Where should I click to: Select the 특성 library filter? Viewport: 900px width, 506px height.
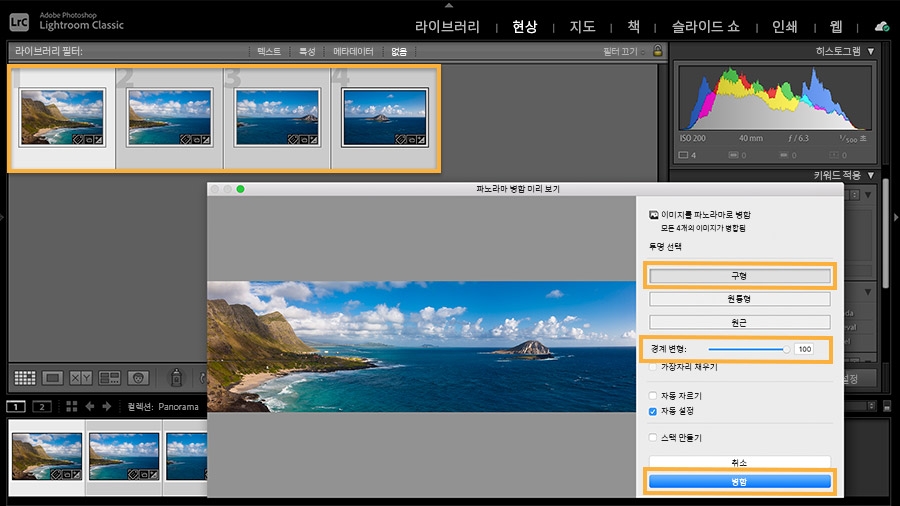coord(307,51)
